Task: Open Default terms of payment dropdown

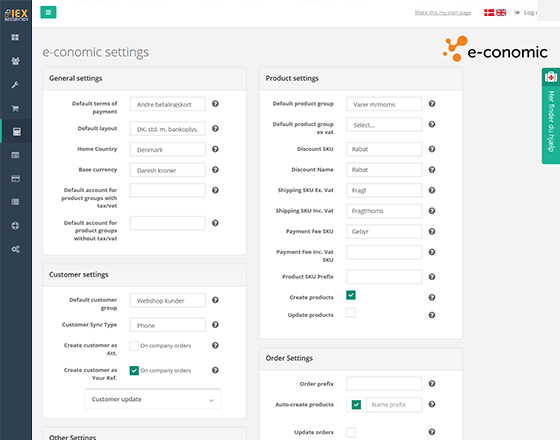Action: tap(168, 104)
